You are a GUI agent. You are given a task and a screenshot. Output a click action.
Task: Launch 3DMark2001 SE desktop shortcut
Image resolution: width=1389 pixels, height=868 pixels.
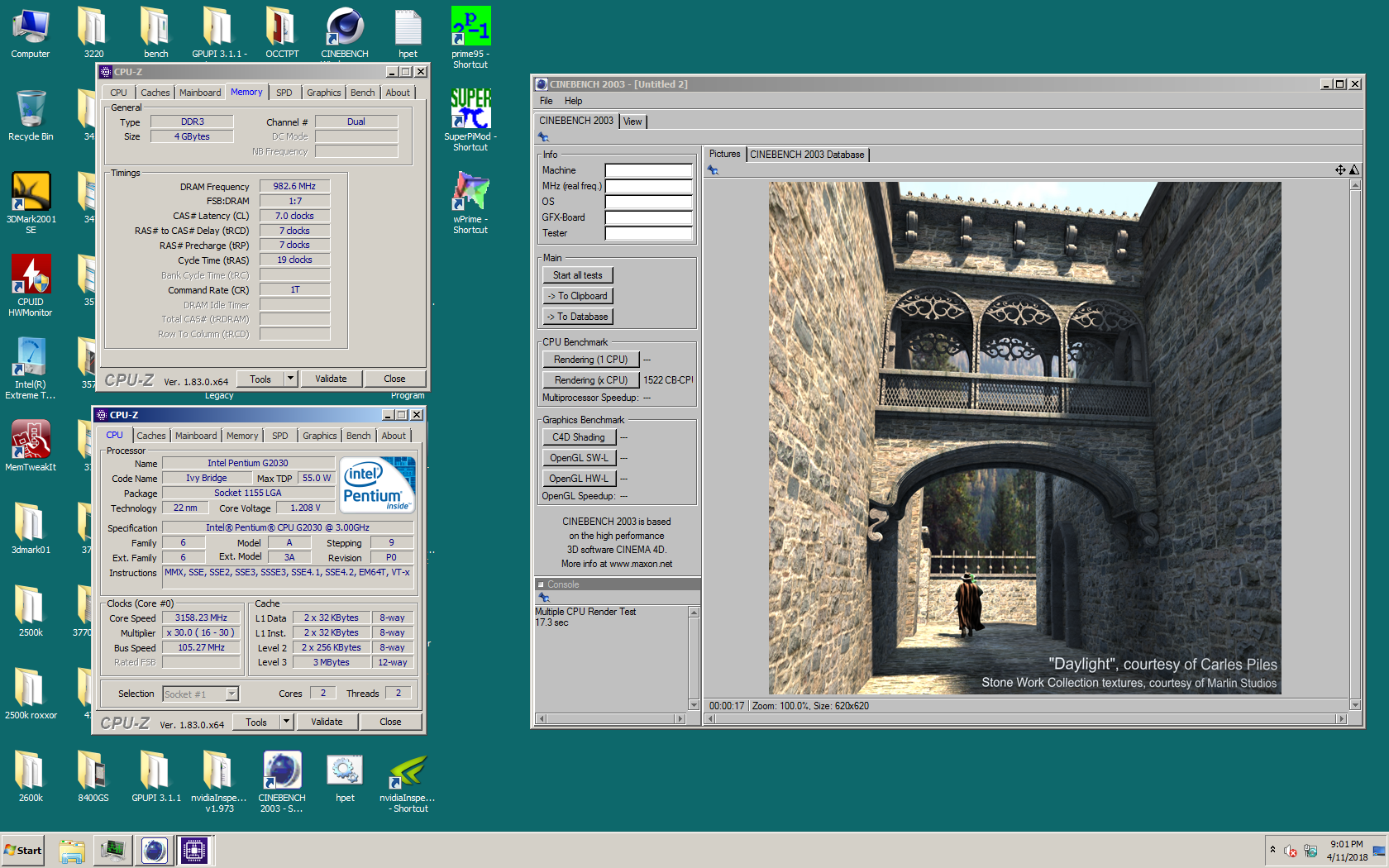[x=31, y=203]
